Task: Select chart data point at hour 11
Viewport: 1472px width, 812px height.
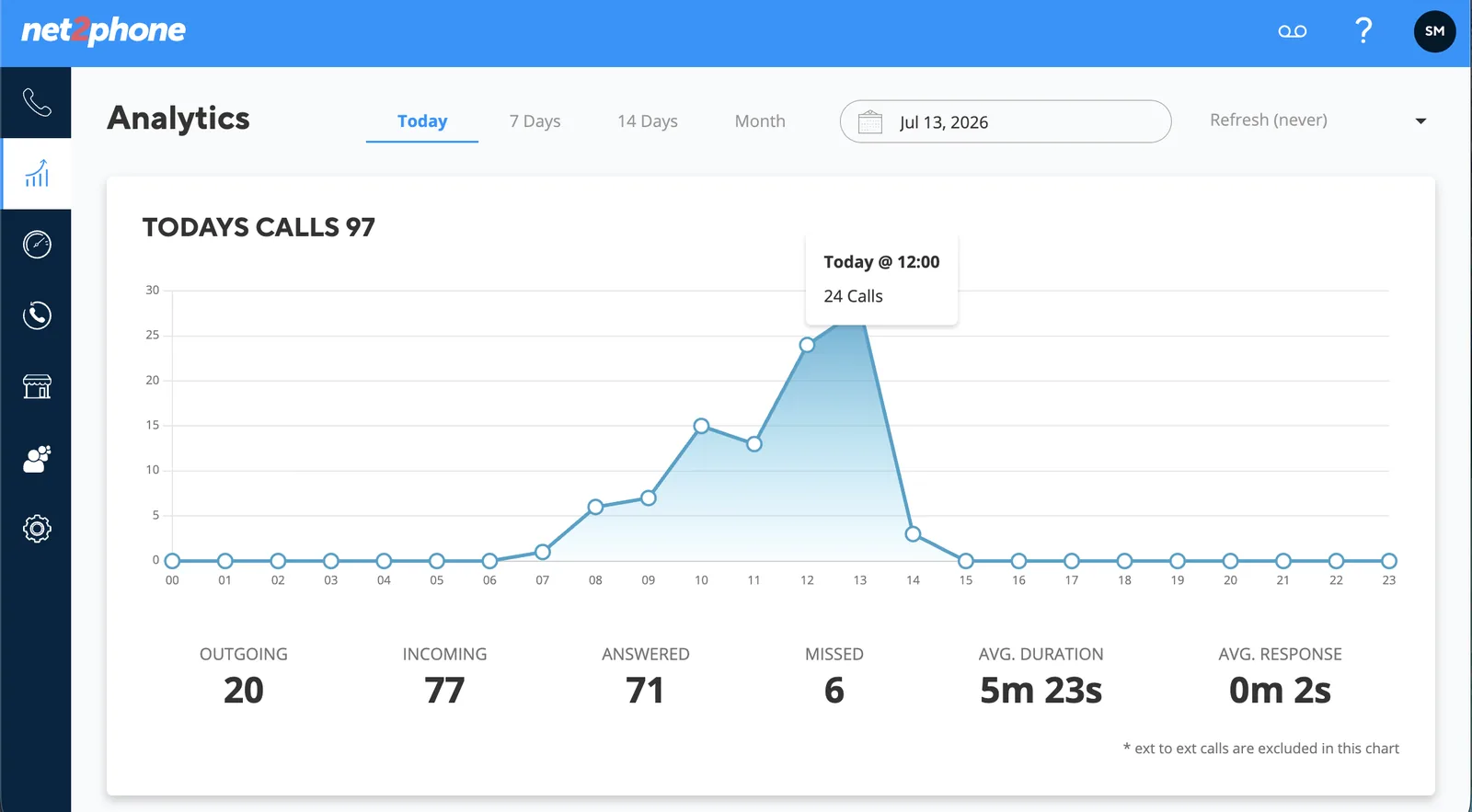Action: pyautogui.click(x=754, y=444)
